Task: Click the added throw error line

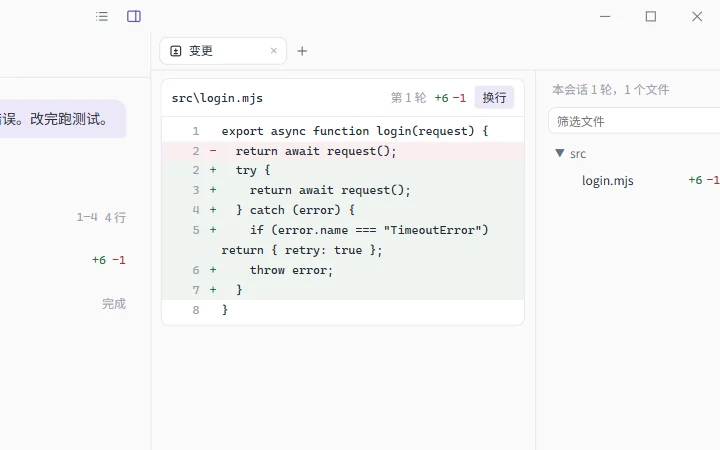Action: point(343,270)
